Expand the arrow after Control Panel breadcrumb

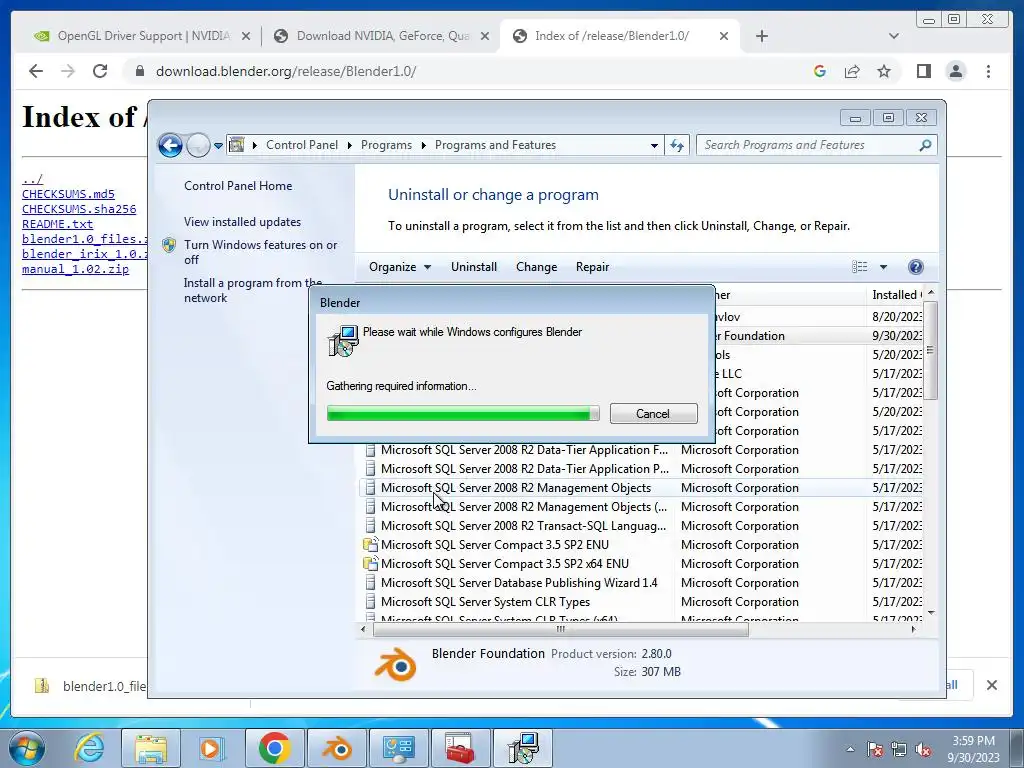(349, 145)
